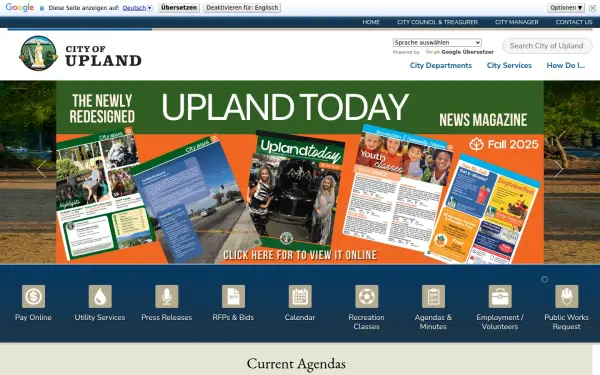The width and height of the screenshot is (600, 375).
Task: Show previous banner slide with left arrow
Action: (x=41, y=169)
